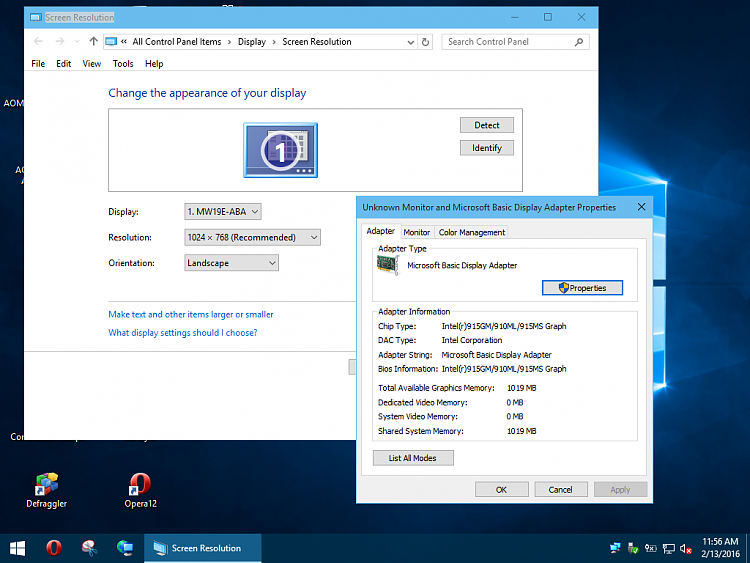The width and height of the screenshot is (750, 563).
Task: Click the Detect button
Action: click(x=487, y=125)
